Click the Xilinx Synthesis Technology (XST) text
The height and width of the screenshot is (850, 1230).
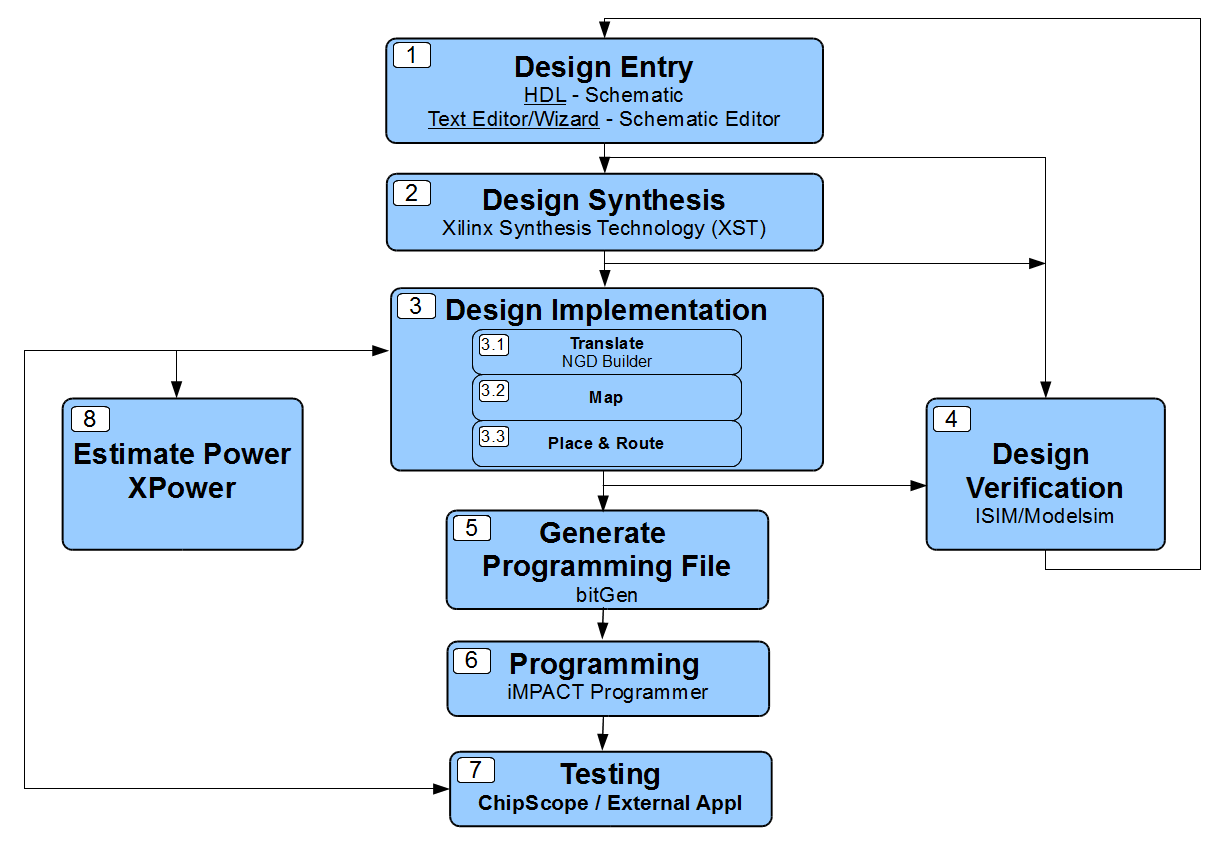(x=604, y=228)
